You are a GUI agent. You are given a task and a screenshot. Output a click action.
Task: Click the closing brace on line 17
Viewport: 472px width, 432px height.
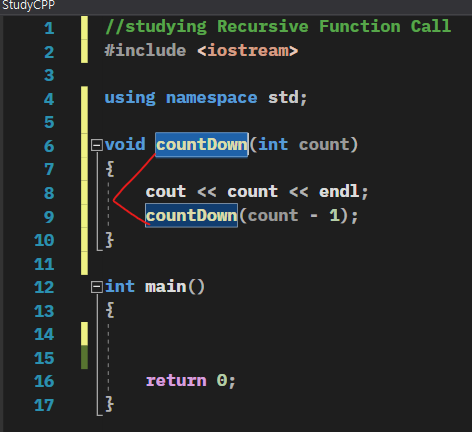pyautogui.click(x=110, y=404)
